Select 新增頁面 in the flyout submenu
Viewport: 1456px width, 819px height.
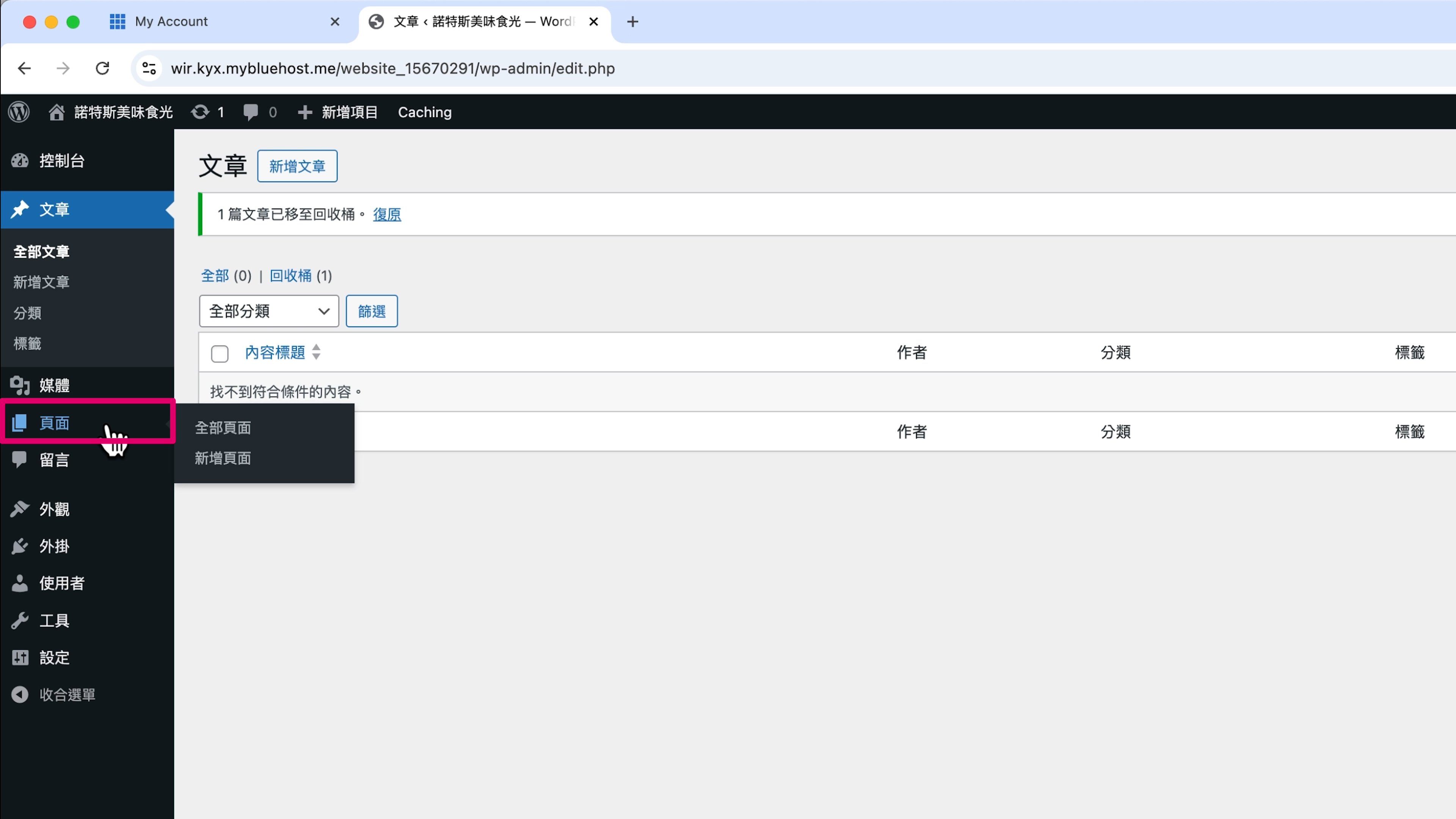[x=223, y=458]
